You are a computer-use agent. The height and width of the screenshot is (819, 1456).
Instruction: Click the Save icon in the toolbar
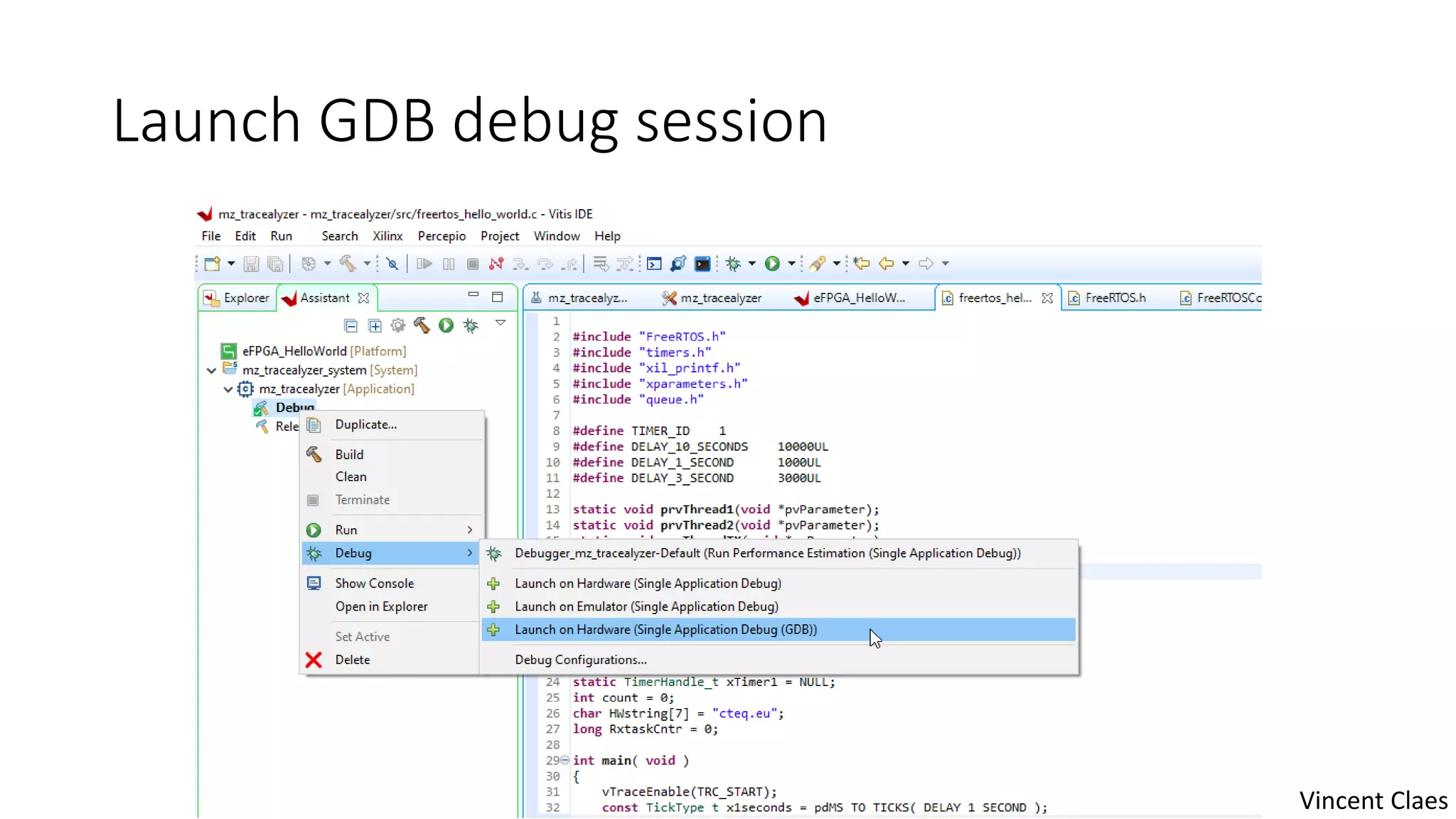click(251, 264)
